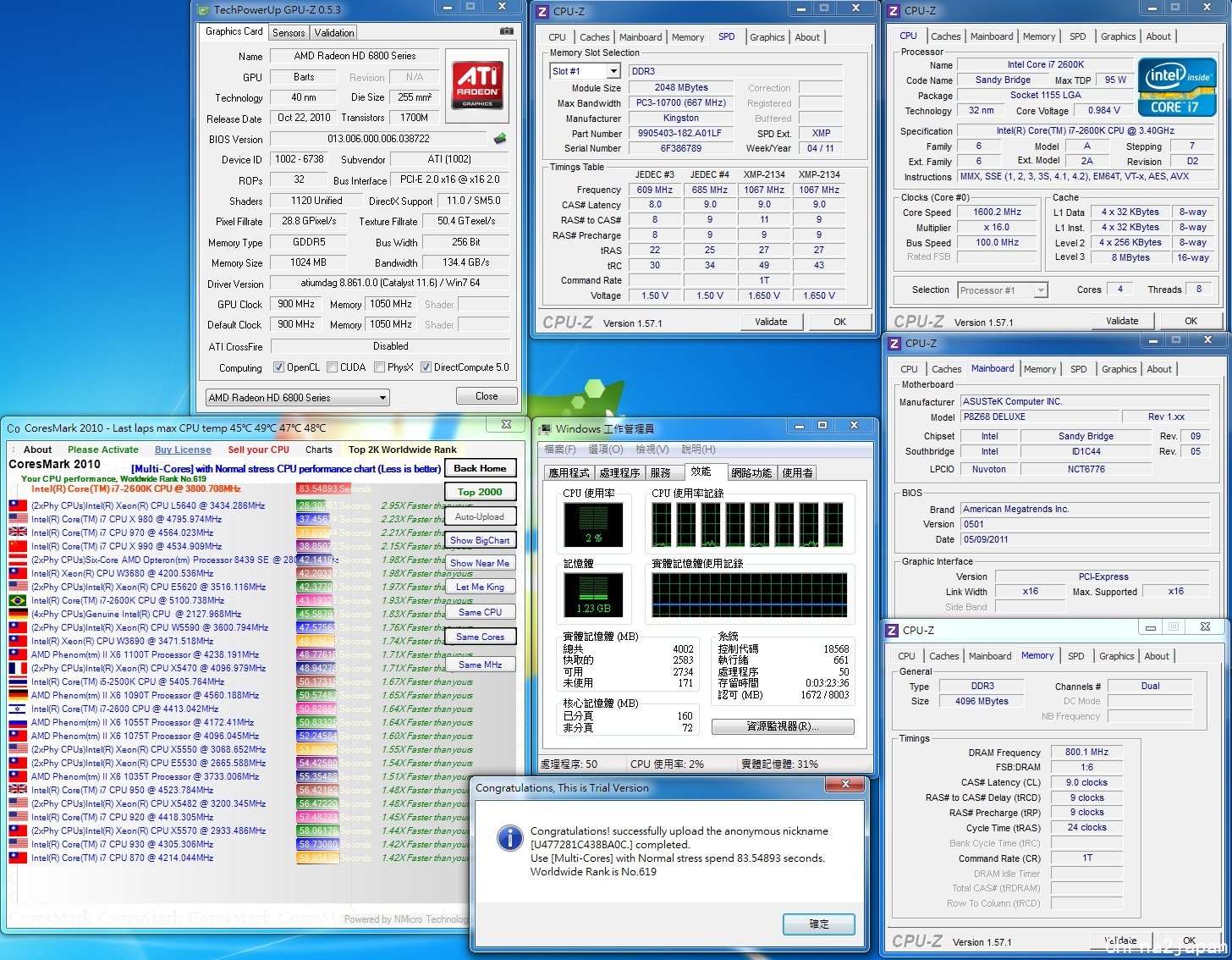Click the BIOS save chip icon in GPU-Z
The height and width of the screenshot is (960, 1232).
[x=500, y=138]
